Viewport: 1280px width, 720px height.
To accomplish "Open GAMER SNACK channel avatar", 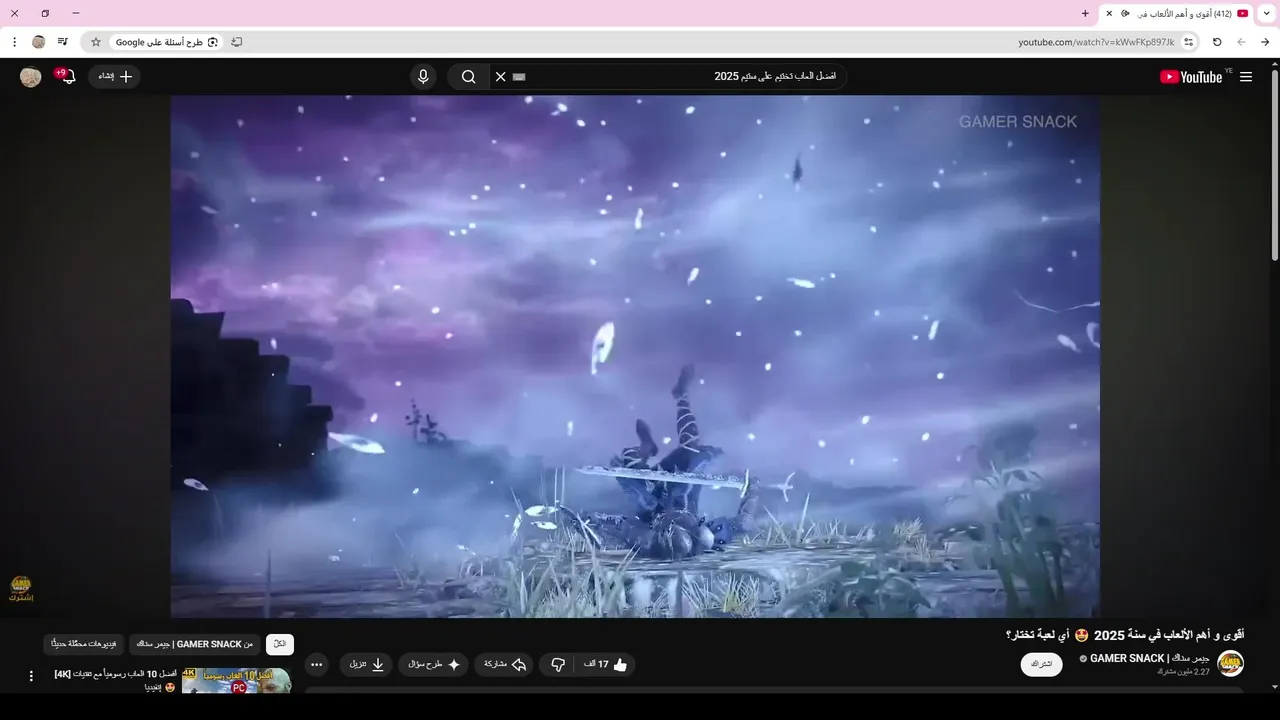I will pos(1230,664).
